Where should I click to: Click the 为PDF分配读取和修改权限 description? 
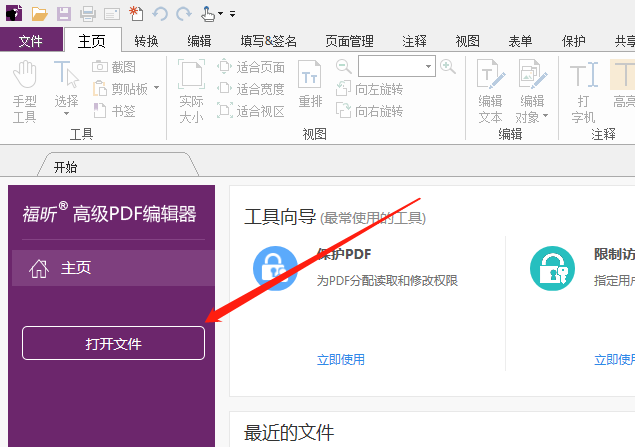point(387,280)
